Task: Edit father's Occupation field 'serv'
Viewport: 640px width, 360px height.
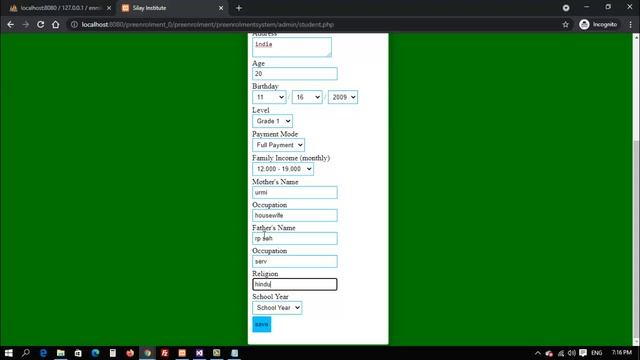Action: [295, 261]
